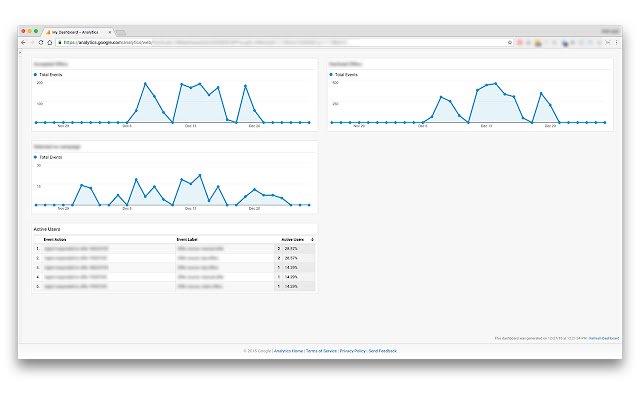This screenshot has height=400, width=640.
Task: Open the Chrome profile button in title bar
Action: [x=610, y=31]
